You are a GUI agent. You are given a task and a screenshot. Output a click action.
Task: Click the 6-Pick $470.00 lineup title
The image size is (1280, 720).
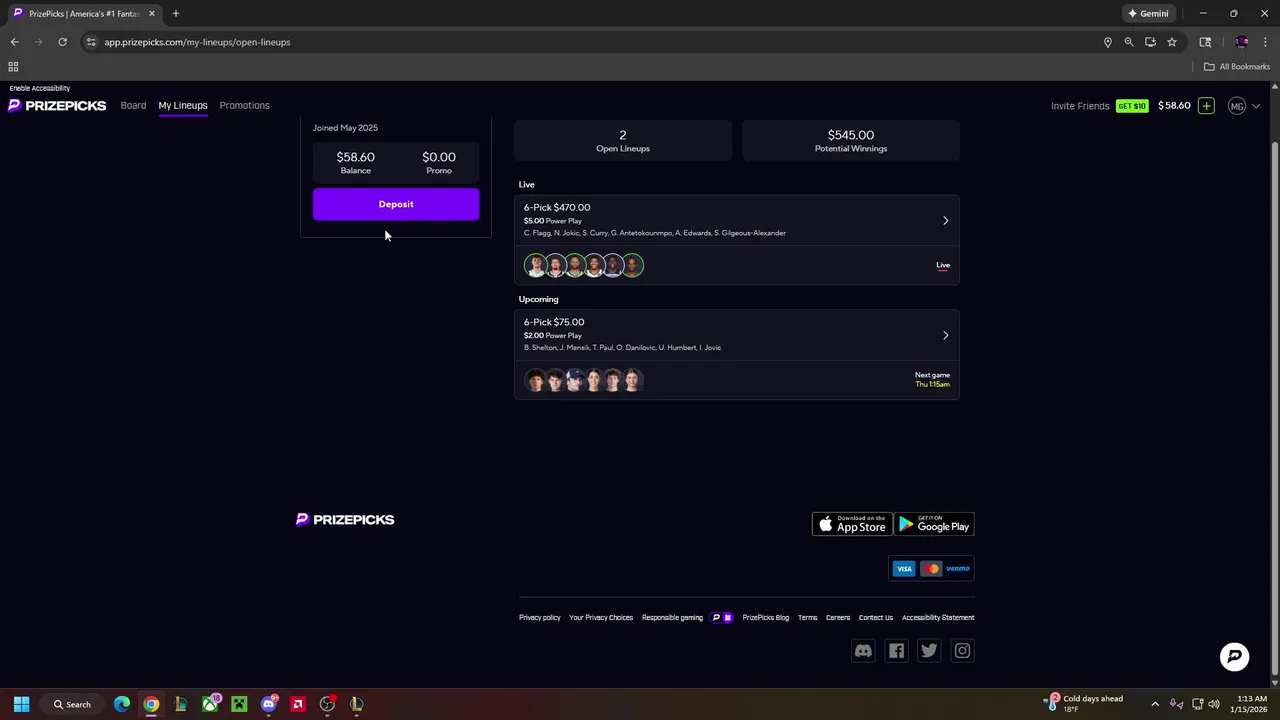[557, 207]
